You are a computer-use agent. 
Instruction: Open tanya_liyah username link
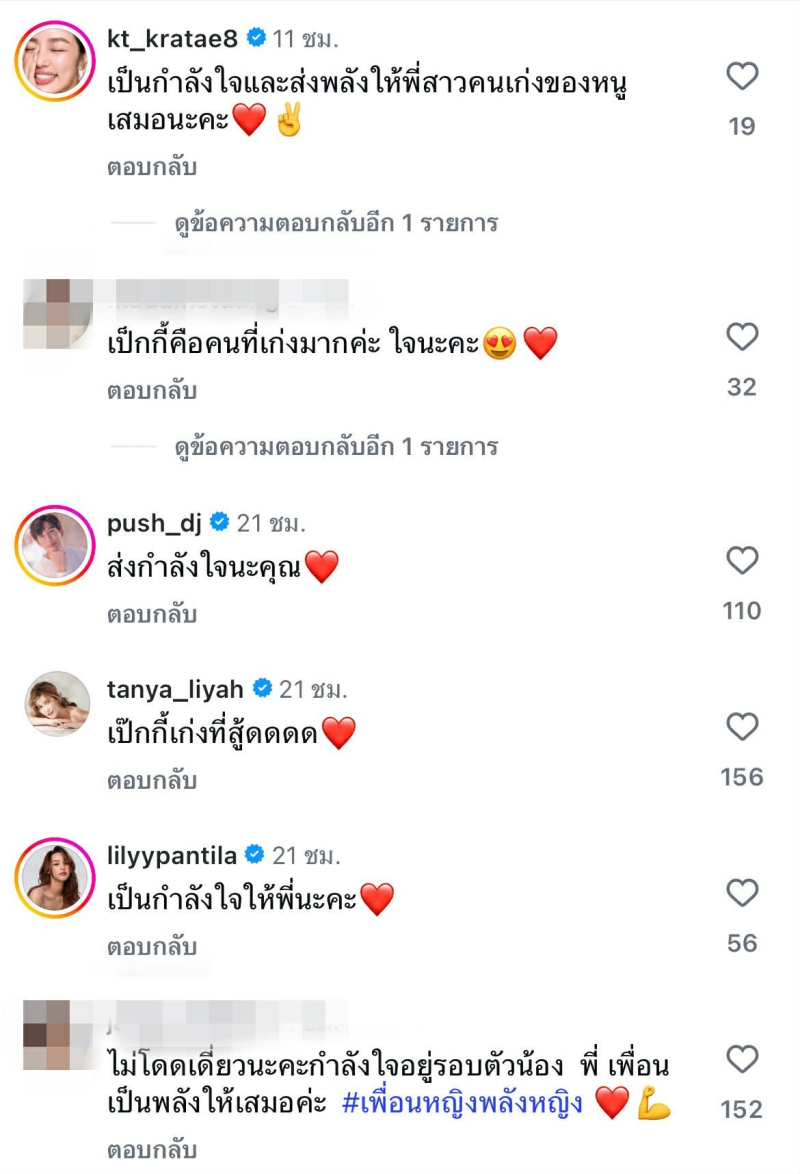[176, 689]
